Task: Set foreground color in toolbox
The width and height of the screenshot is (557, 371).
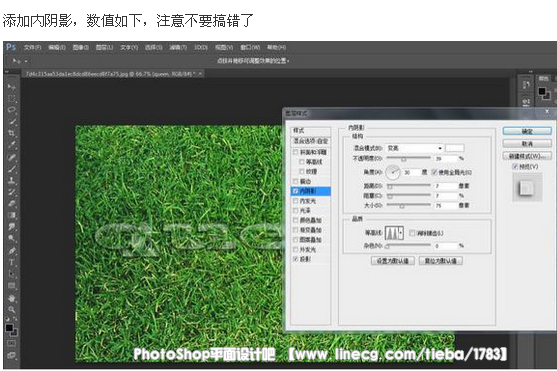Action: (x=9, y=328)
